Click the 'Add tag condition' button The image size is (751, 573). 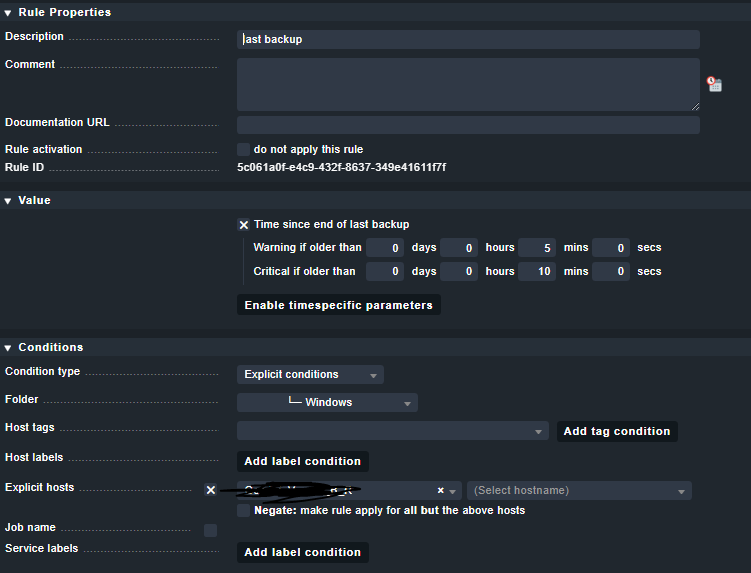pos(616,431)
